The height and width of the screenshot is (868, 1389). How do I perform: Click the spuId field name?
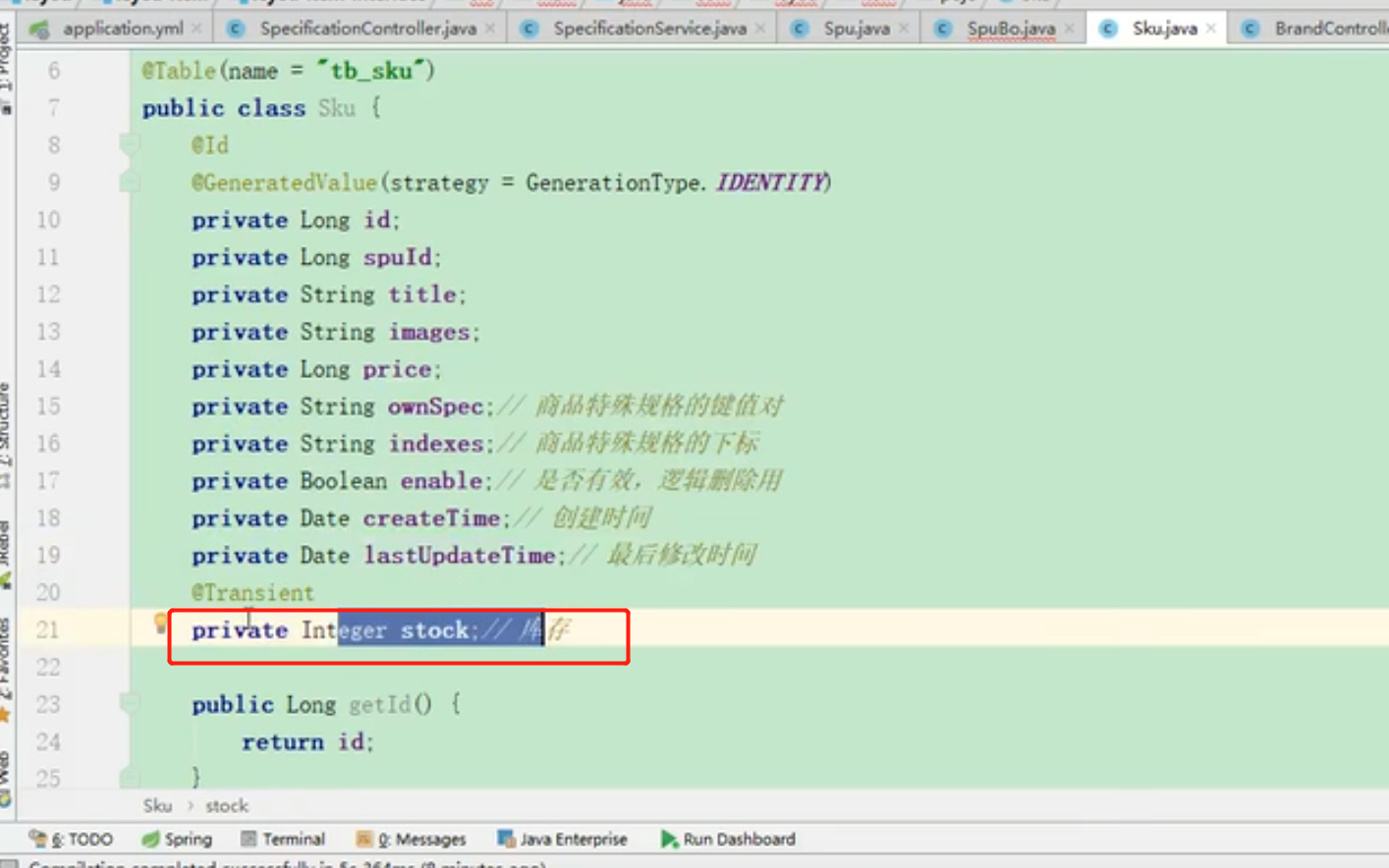point(398,257)
